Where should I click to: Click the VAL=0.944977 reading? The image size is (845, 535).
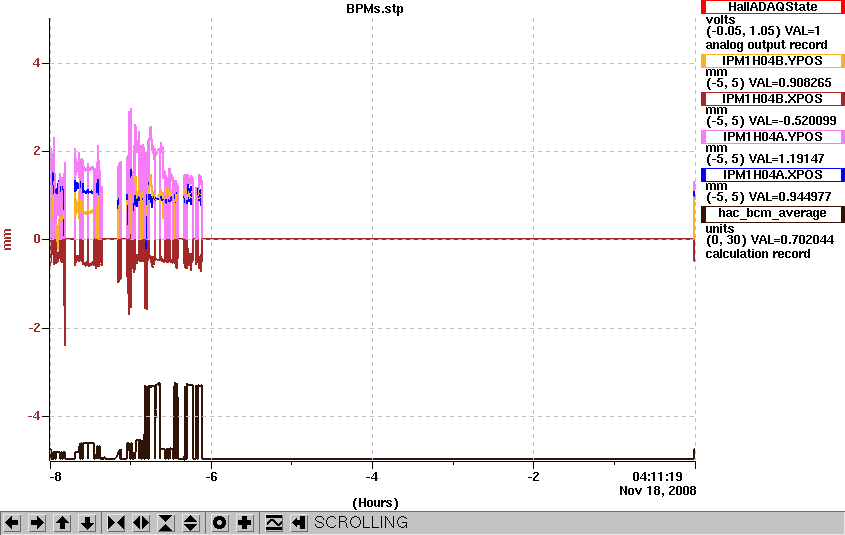pyautogui.click(x=790, y=197)
